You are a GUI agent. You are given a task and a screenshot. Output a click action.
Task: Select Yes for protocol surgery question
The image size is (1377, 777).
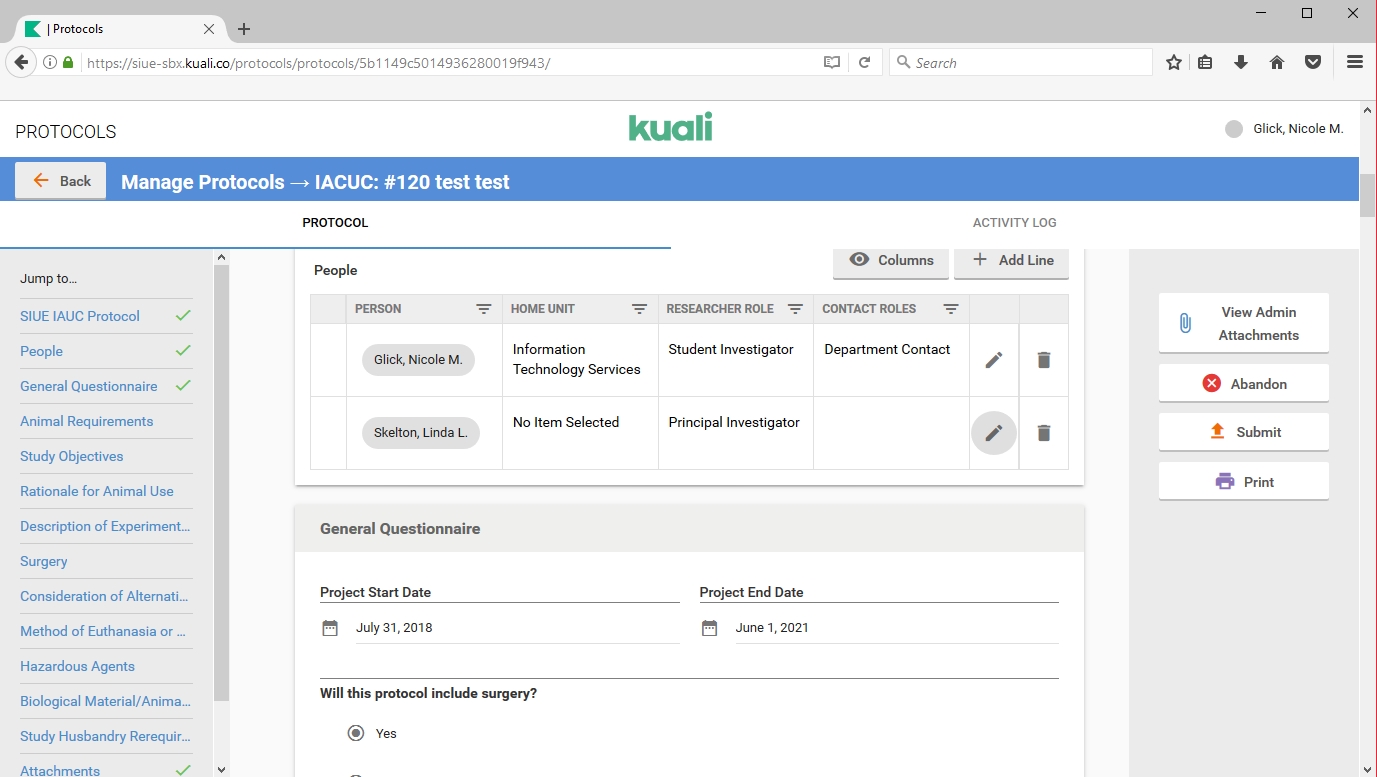click(x=356, y=733)
